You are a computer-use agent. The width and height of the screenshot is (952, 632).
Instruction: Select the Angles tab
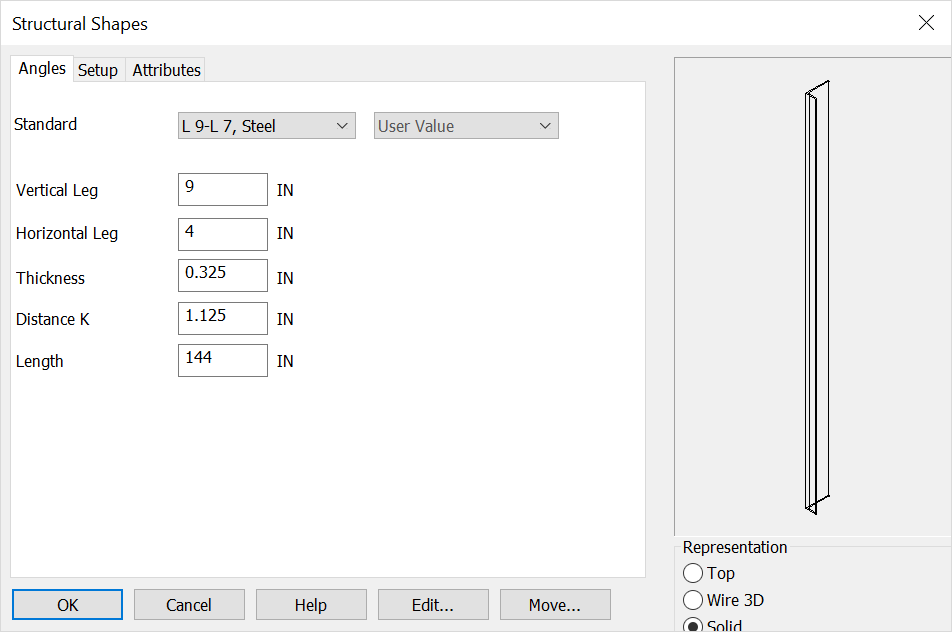tap(42, 69)
